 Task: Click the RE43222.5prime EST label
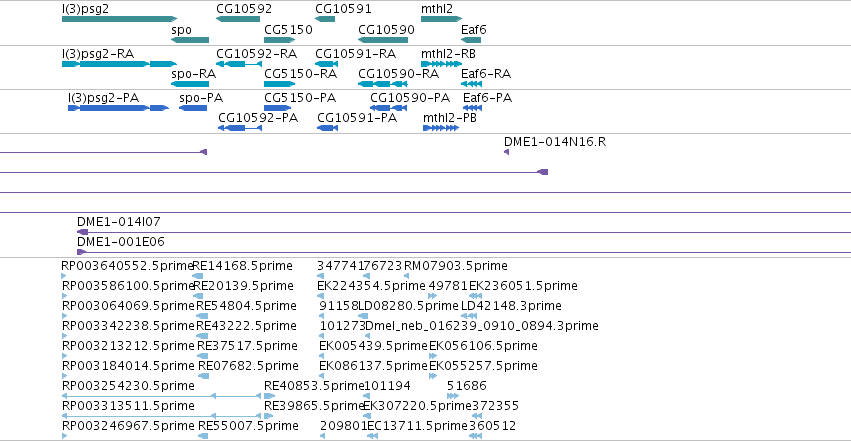[x=246, y=326]
